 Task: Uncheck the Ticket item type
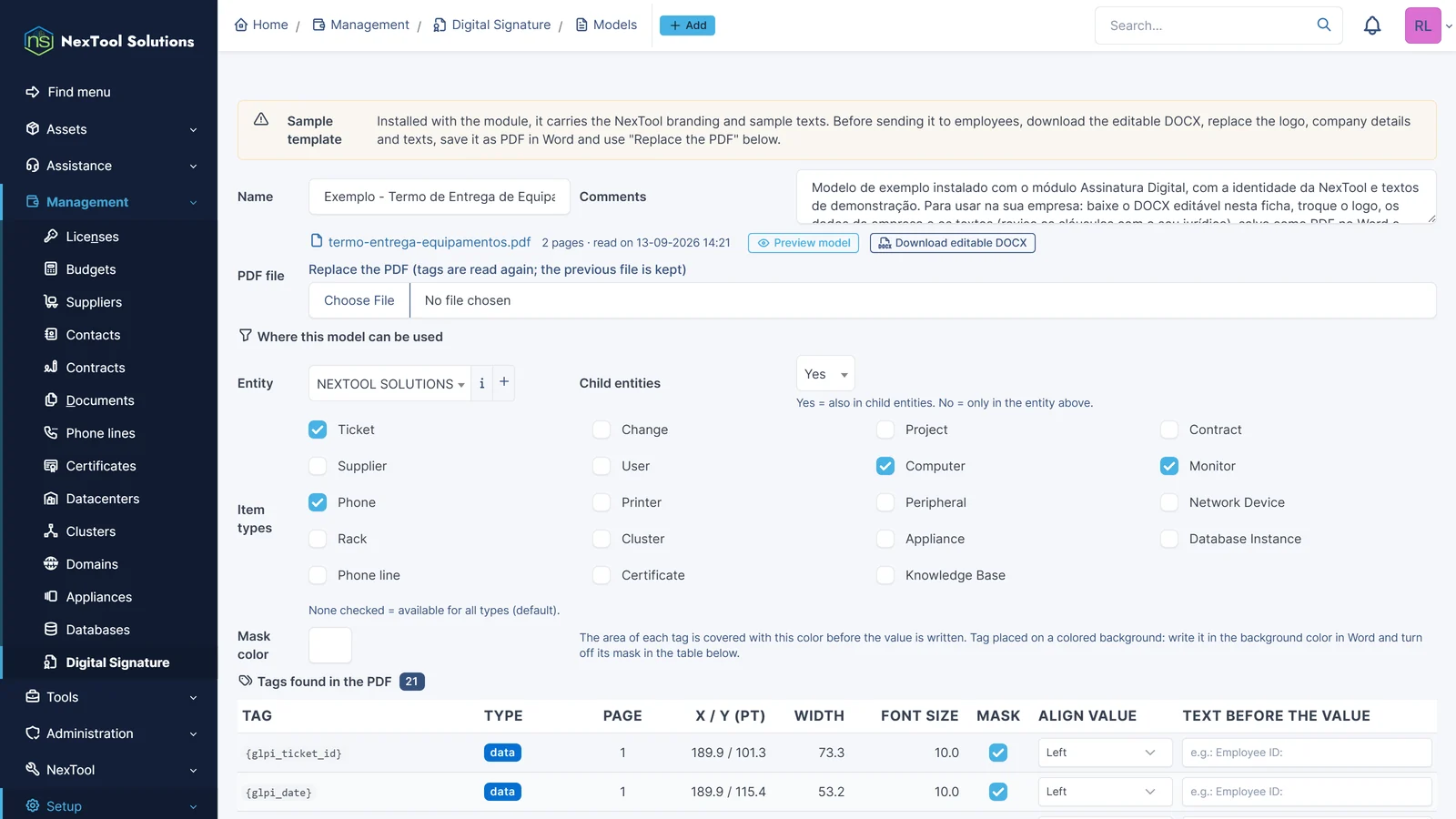coord(318,430)
